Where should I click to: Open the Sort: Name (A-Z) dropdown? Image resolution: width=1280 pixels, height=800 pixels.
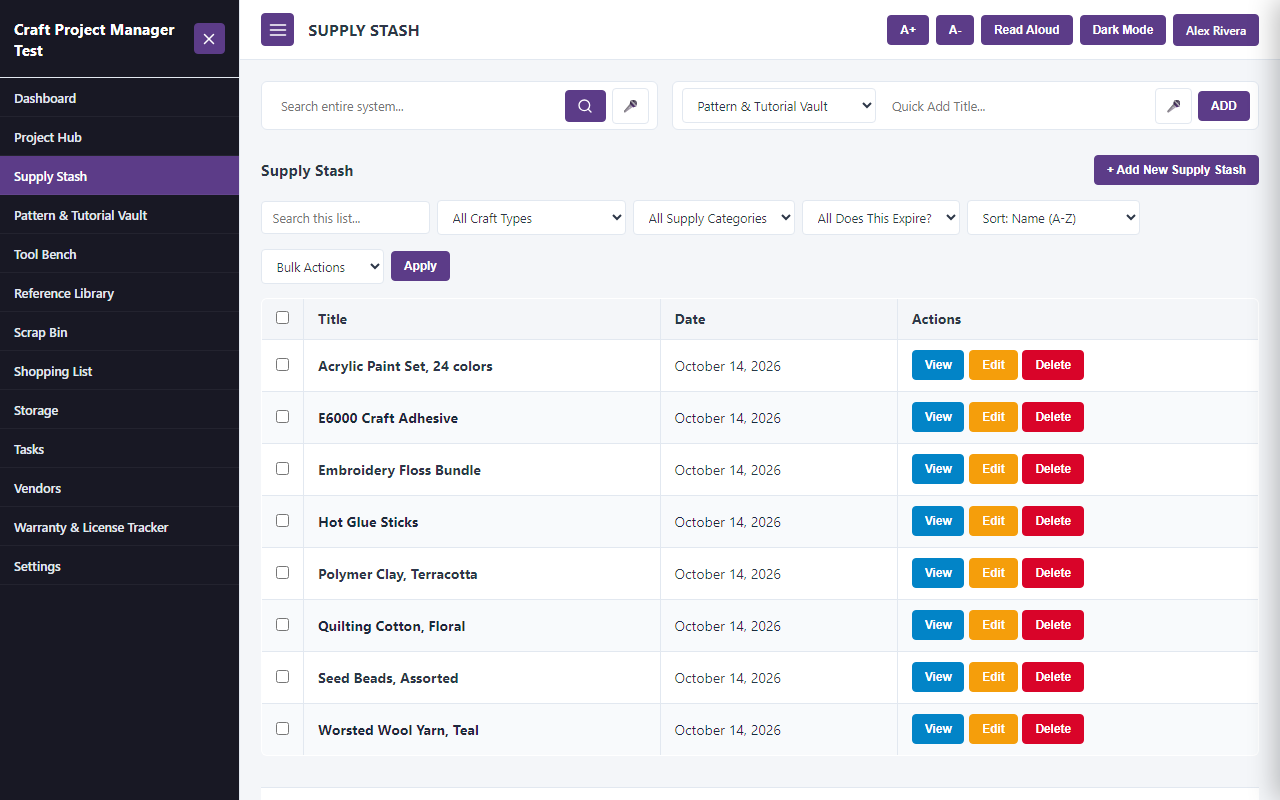(x=1053, y=218)
